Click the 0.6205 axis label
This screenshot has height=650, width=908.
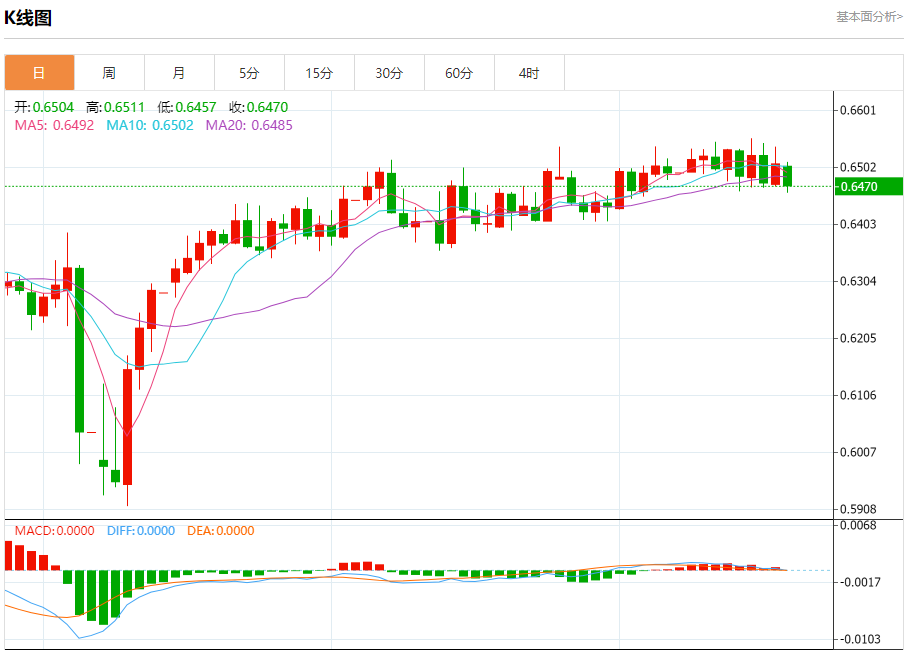(x=858, y=338)
